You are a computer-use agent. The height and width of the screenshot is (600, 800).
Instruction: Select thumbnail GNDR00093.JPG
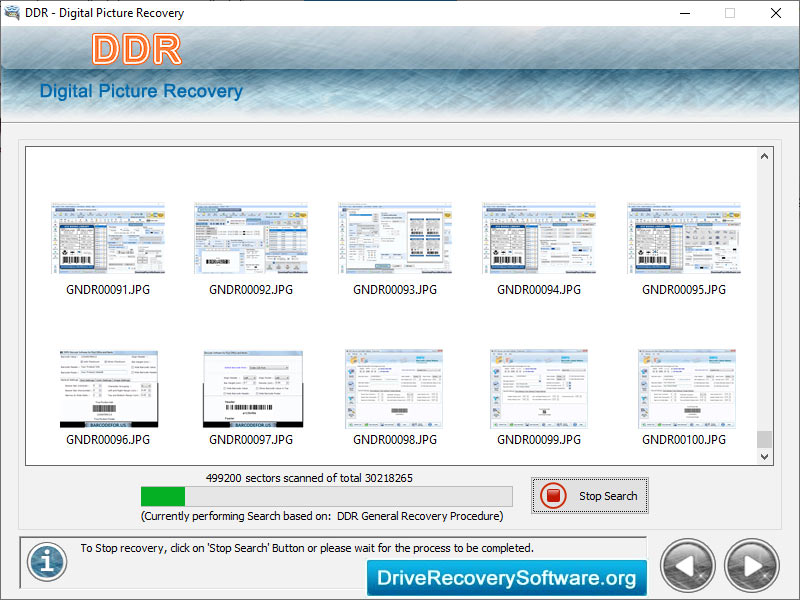point(395,238)
